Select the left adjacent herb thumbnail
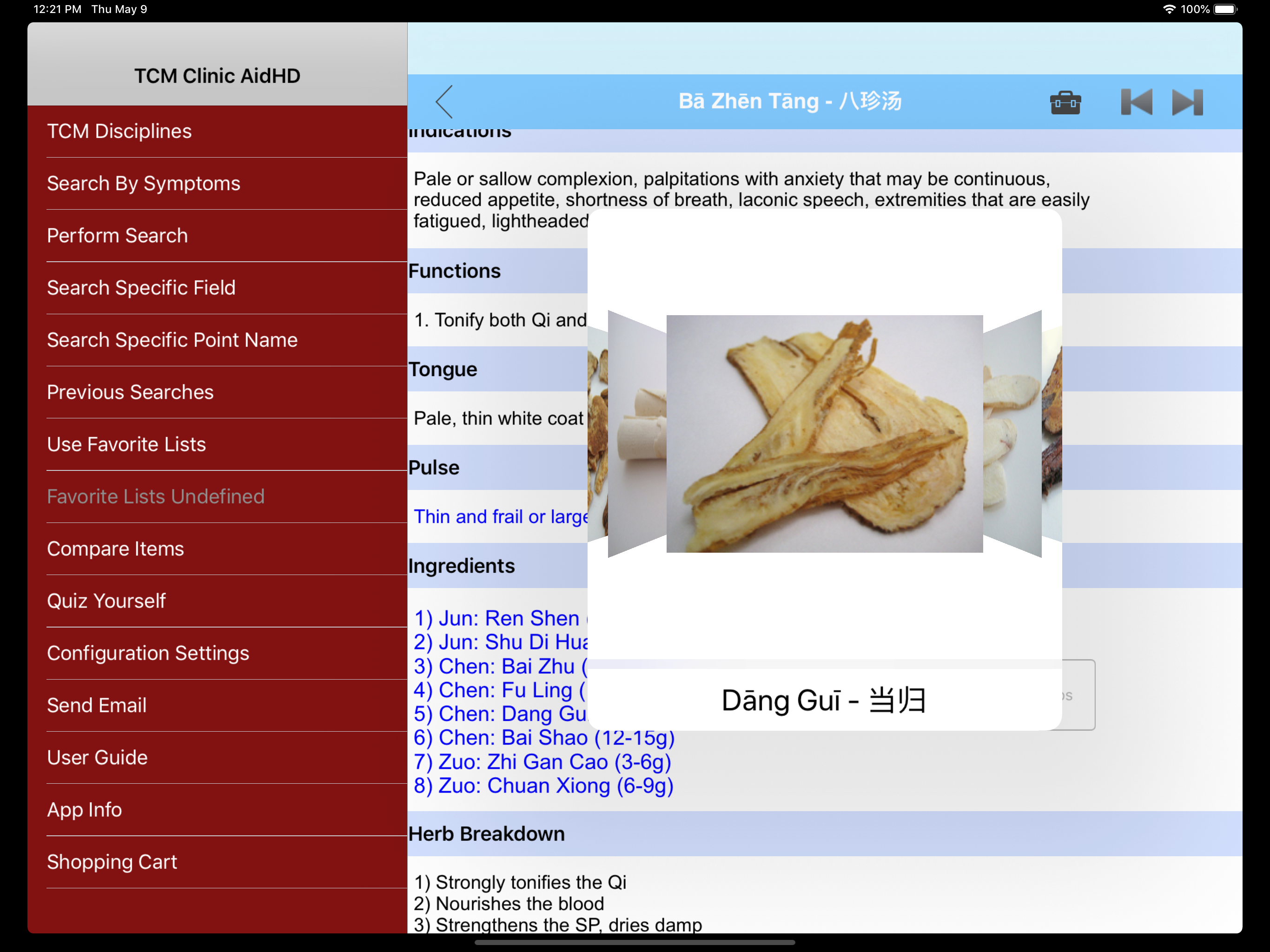1270x952 pixels. [637, 434]
